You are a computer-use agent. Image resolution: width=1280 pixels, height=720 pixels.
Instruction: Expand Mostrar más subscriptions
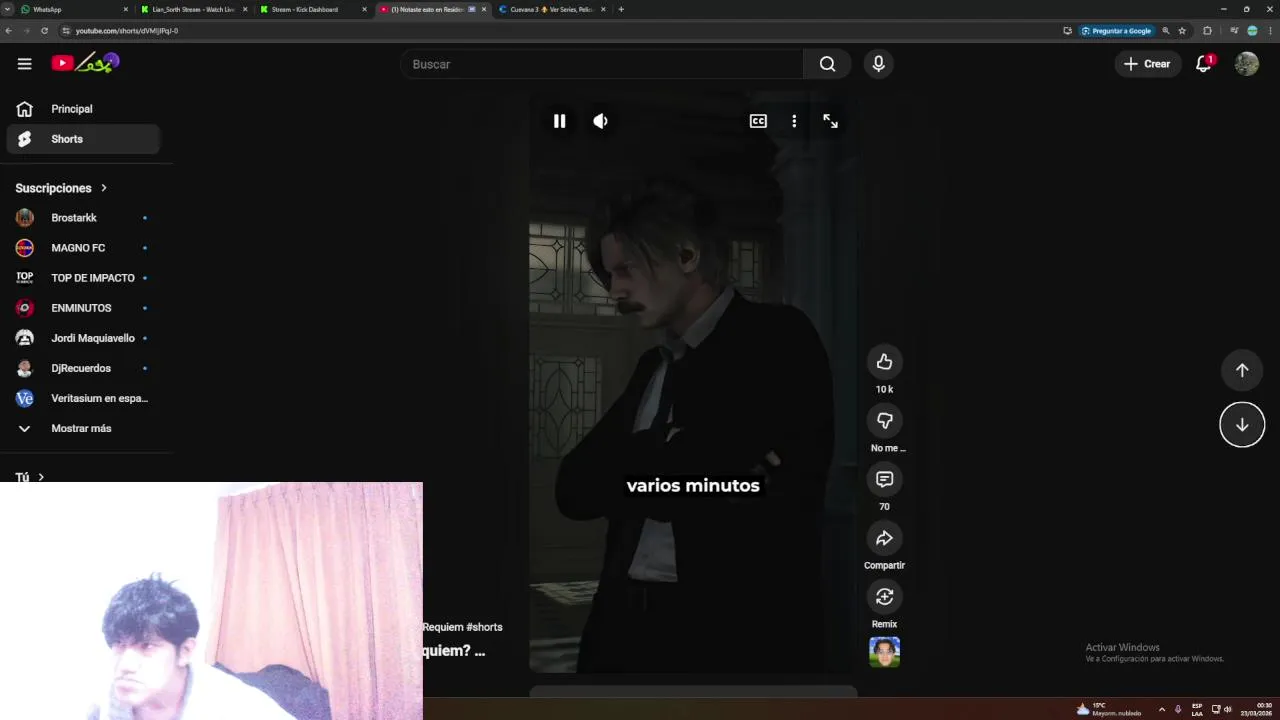(83, 428)
